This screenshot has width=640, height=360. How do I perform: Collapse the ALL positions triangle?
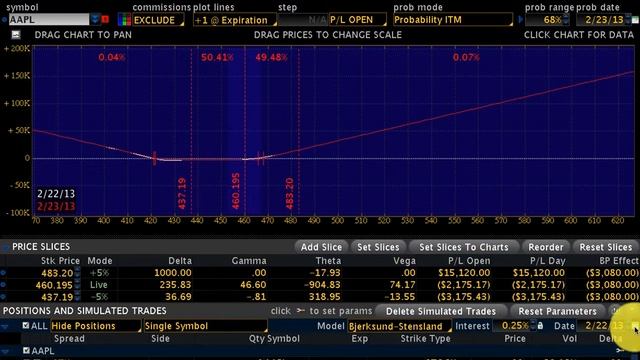point(5,327)
